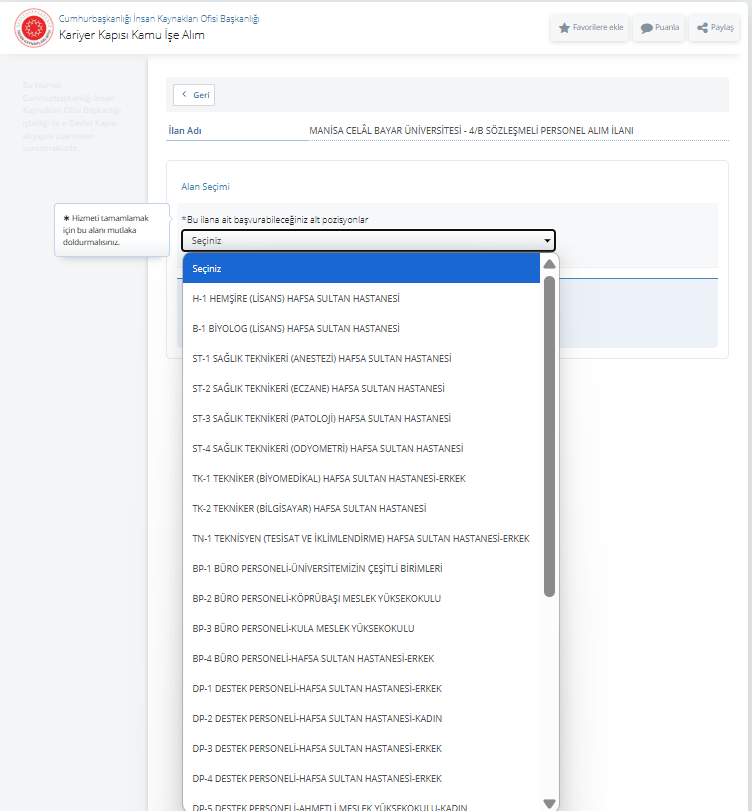The image size is (752, 811).
Task: Open the Cumhurbaşkanlığı İnsan Kaynakları Ofisi Başkanlığı link
Action: [159, 19]
